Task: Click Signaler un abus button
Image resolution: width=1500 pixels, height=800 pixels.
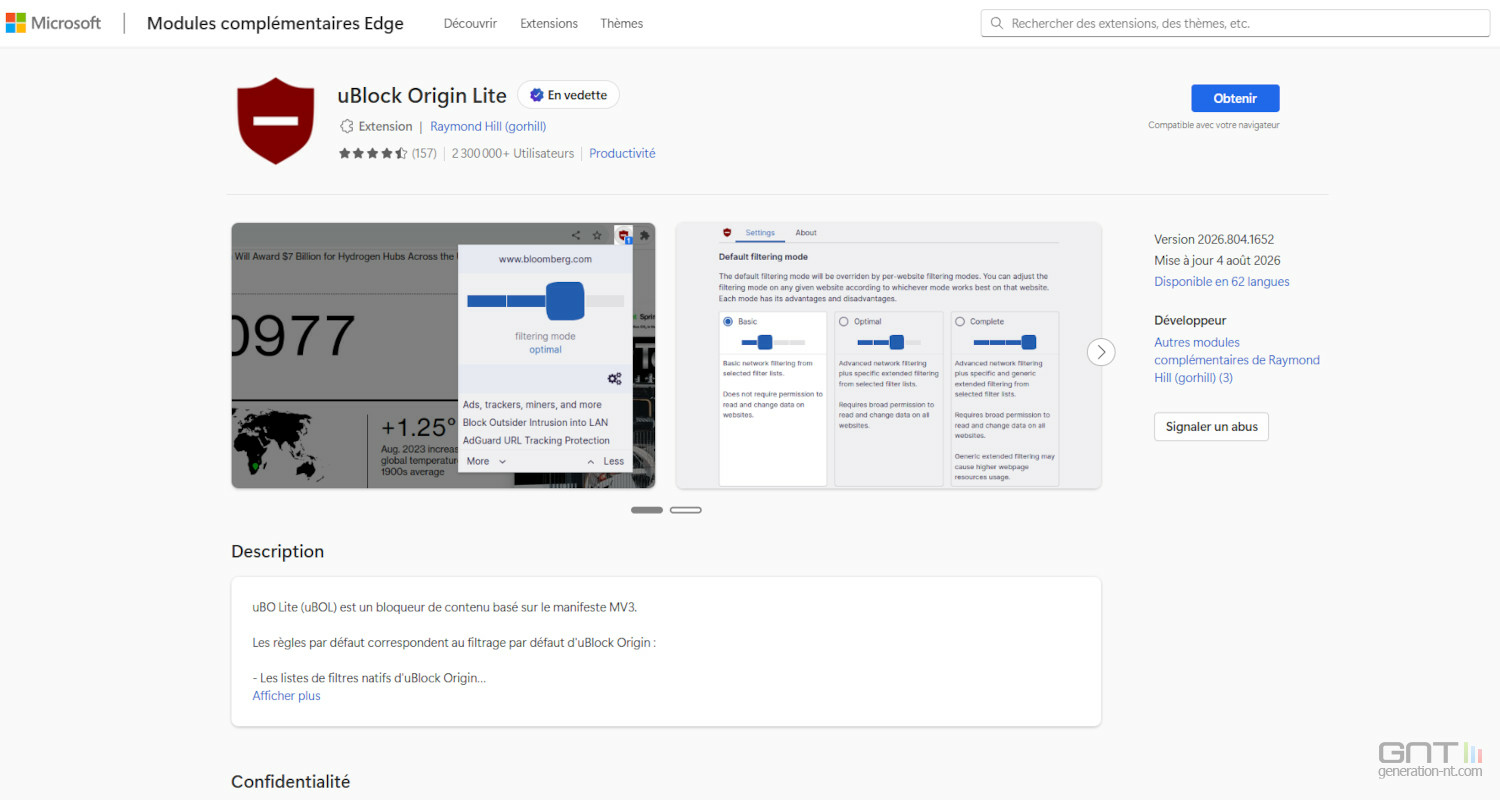Action: [1212, 427]
